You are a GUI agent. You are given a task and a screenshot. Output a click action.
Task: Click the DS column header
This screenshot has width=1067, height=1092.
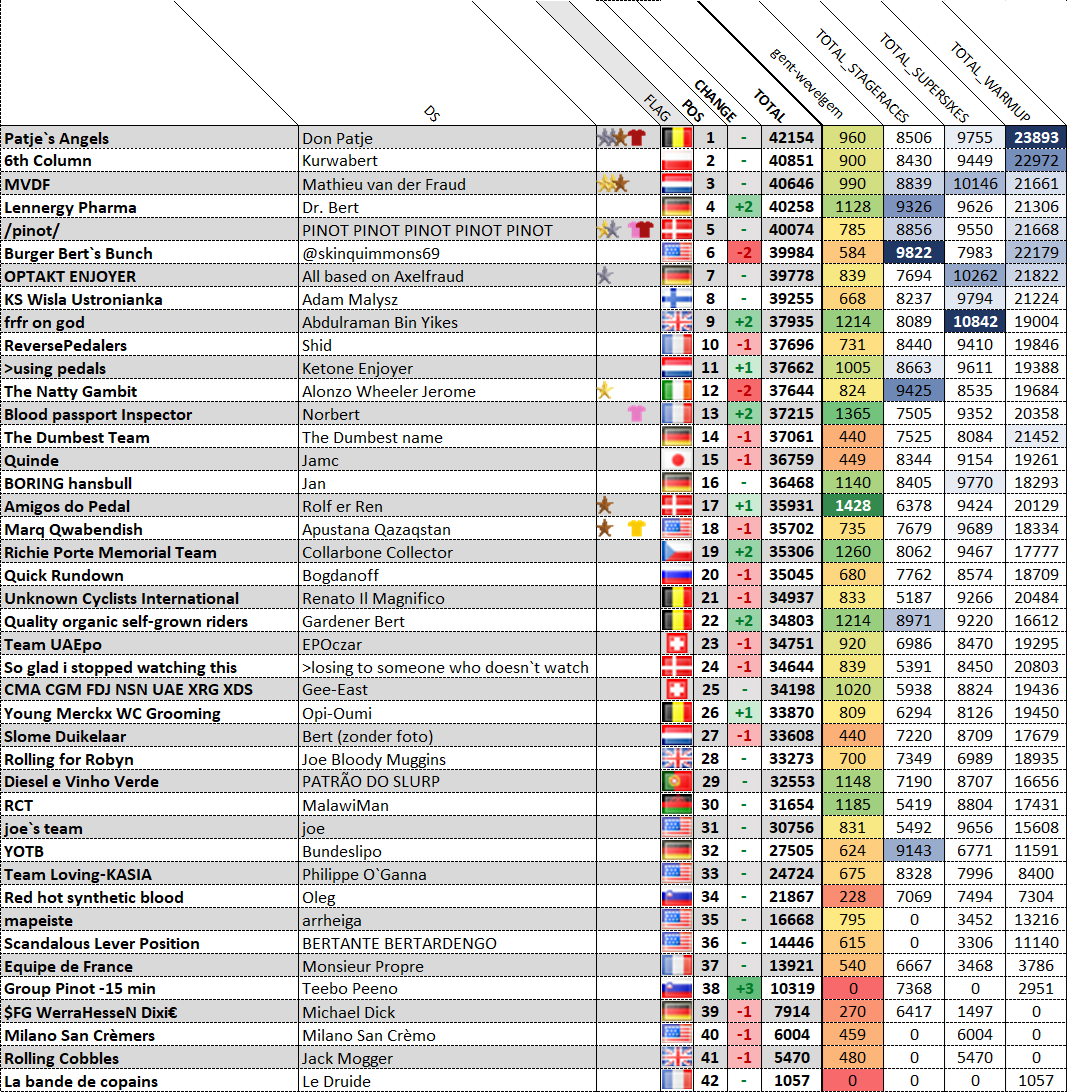tap(432, 114)
